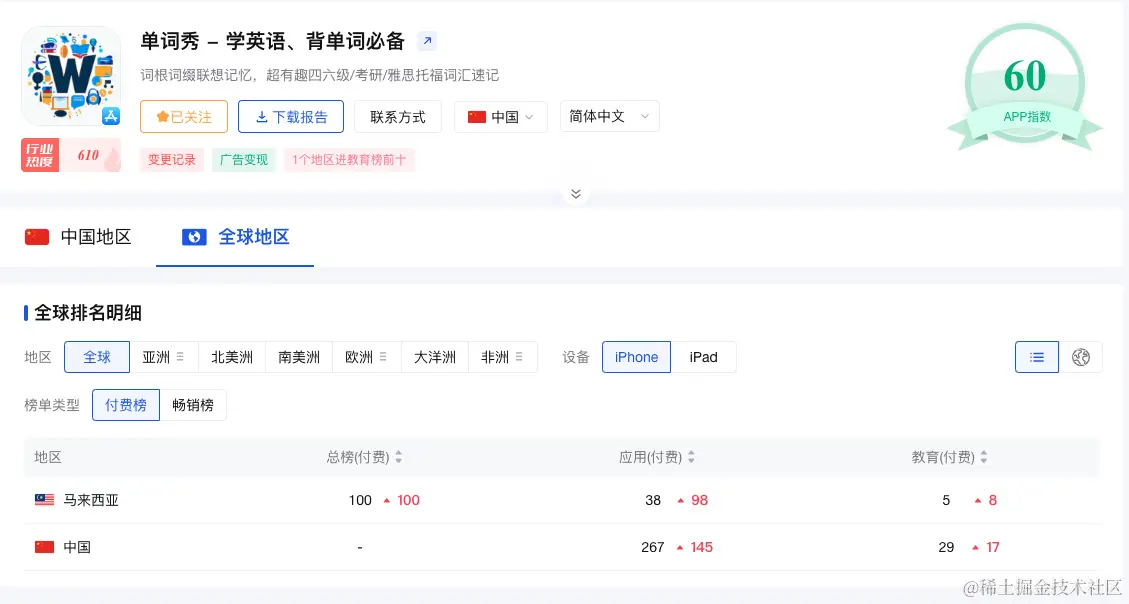Screen dimensions: 1129x604
Task: Click 中国 app rank value 267
Action: click(652, 547)
